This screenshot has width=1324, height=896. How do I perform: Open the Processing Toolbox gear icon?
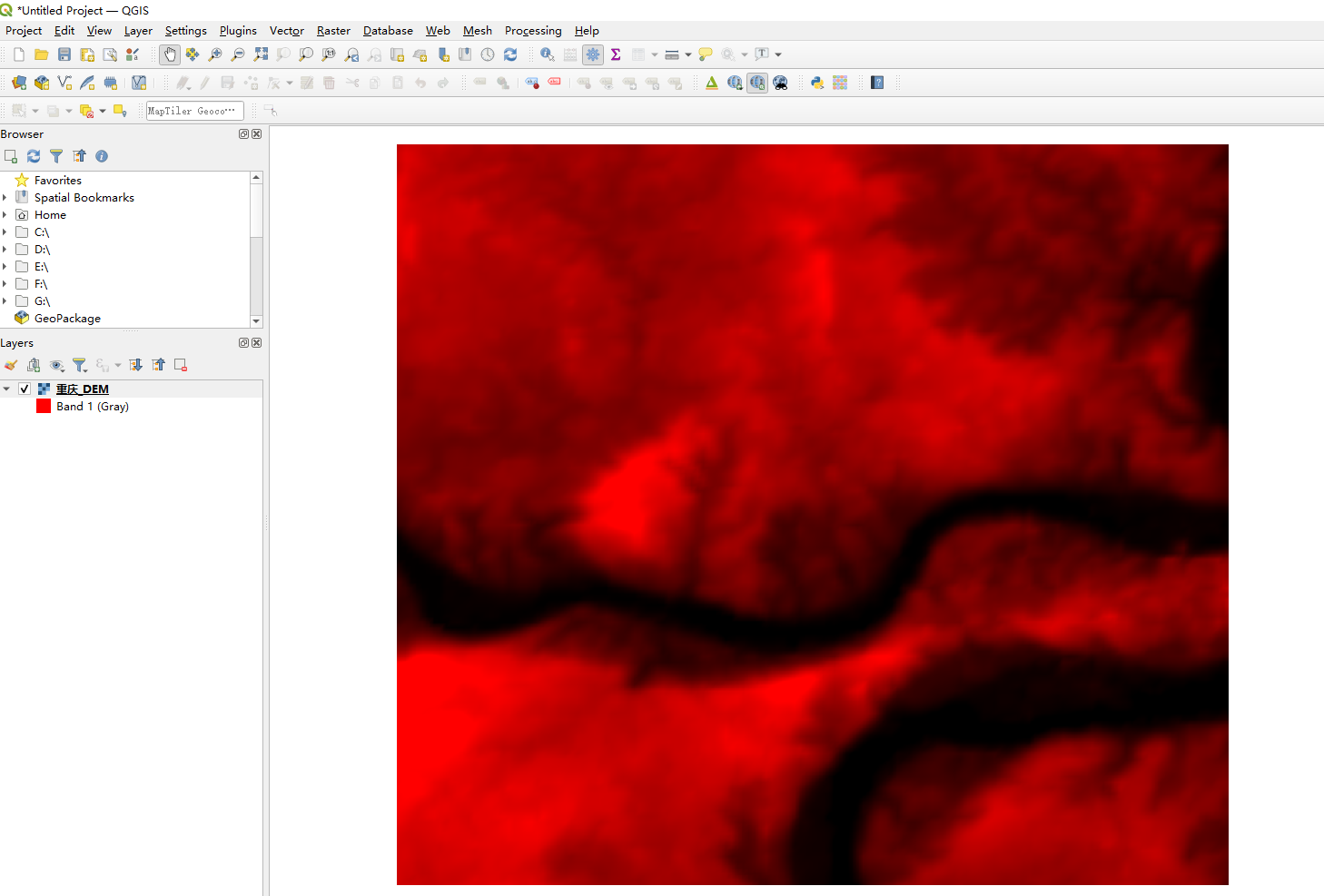pos(593,54)
